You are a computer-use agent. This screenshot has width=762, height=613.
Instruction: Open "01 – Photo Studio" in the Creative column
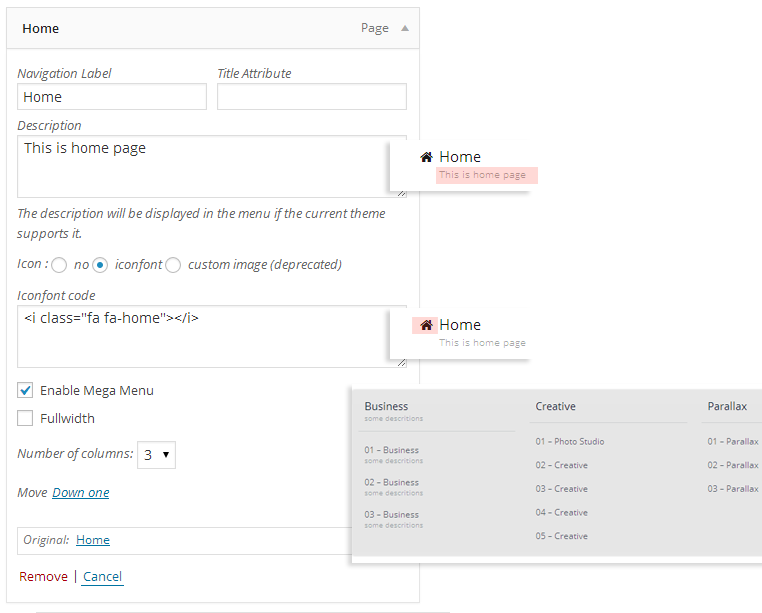pyautogui.click(x=569, y=441)
